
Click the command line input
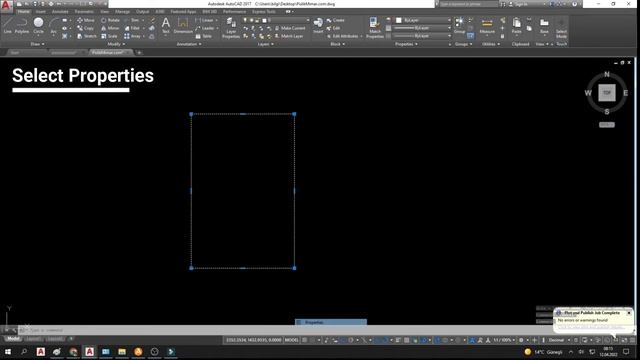point(286,330)
